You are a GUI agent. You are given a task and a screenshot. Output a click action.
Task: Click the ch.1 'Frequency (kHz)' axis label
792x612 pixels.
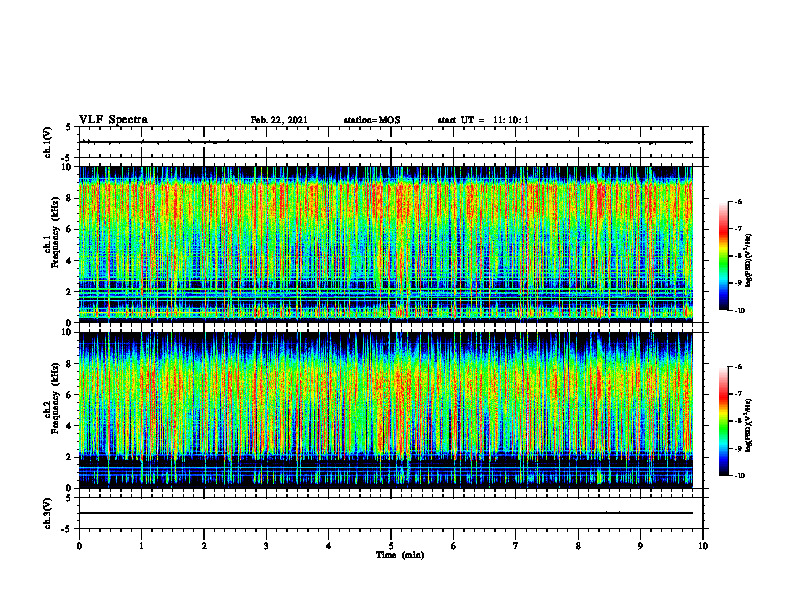pyautogui.click(x=55, y=232)
